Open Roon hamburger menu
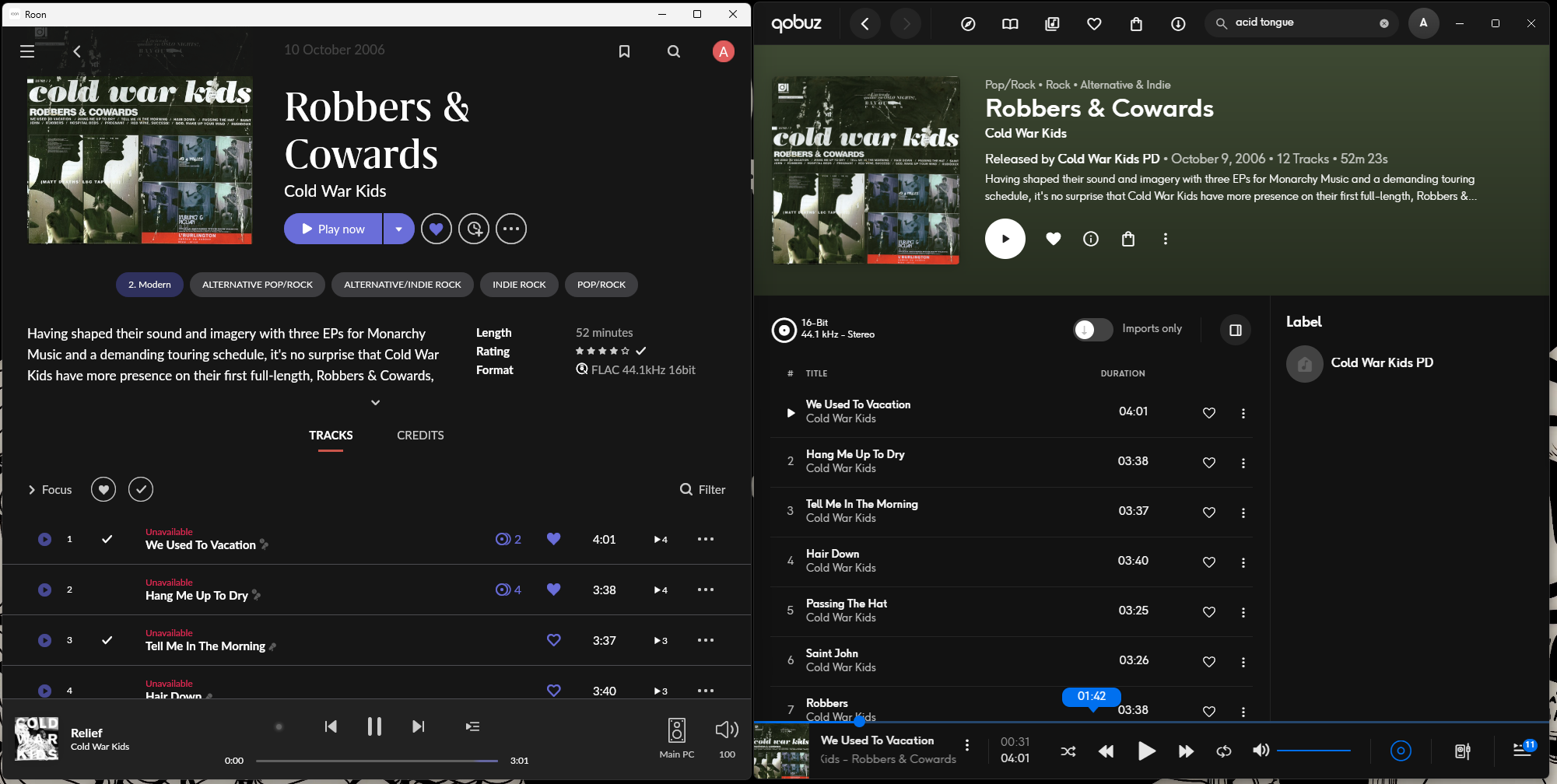This screenshot has height=784, width=1557. [27, 51]
